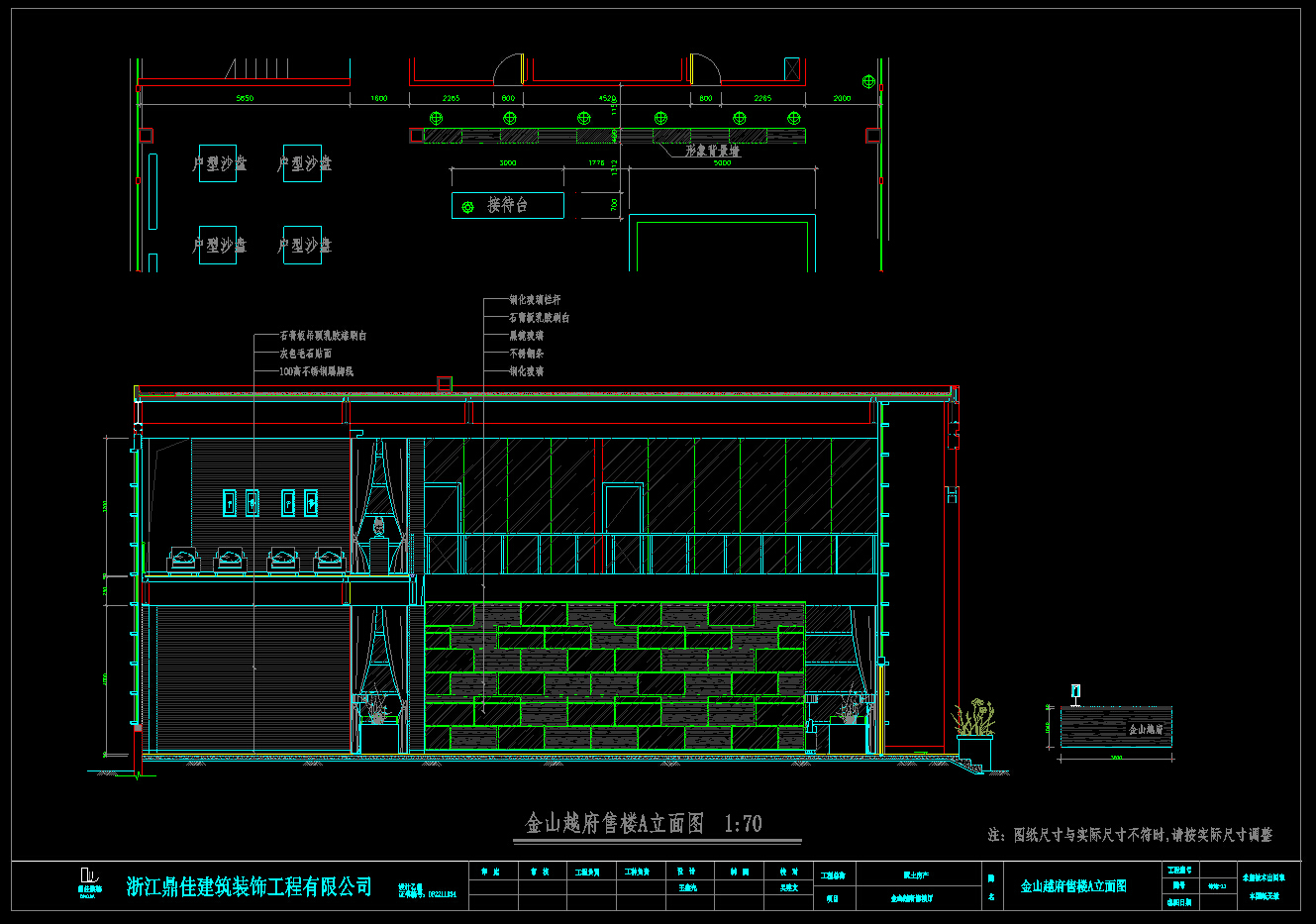This screenshot has height=924, width=1316.
Task: Select the 1776 dimension text
Action: click(596, 162)
